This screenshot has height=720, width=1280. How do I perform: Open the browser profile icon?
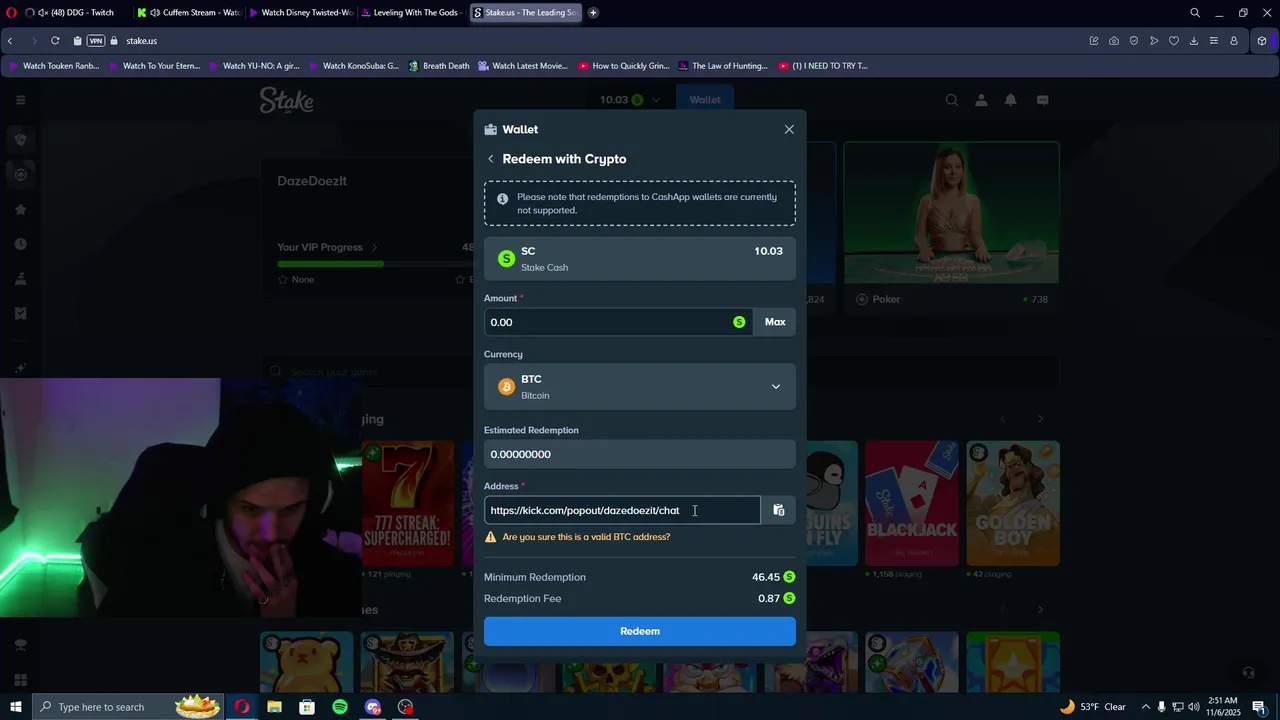tap(1234, 41)
